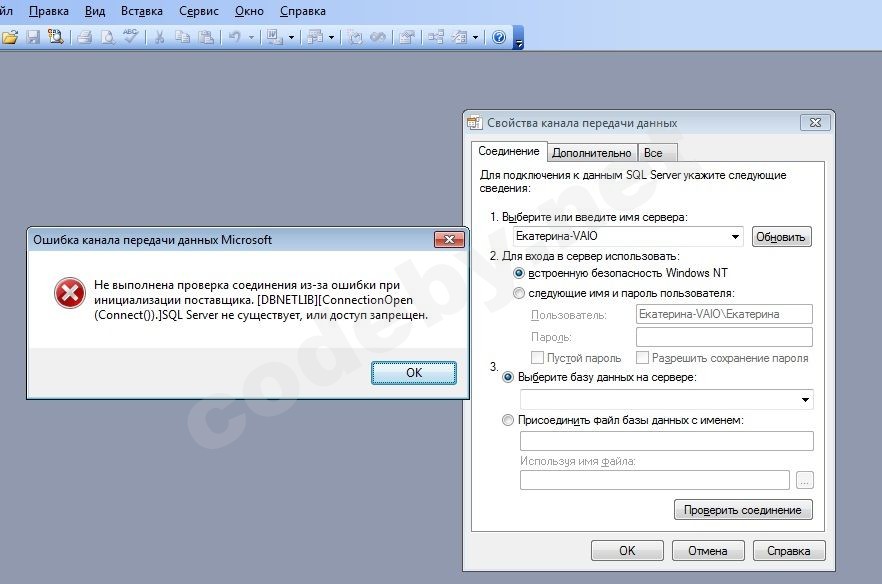Screen dimensions: 882x584
Task: Check the 'Пустой пароль' checkbox
Action: coord(537,358)
